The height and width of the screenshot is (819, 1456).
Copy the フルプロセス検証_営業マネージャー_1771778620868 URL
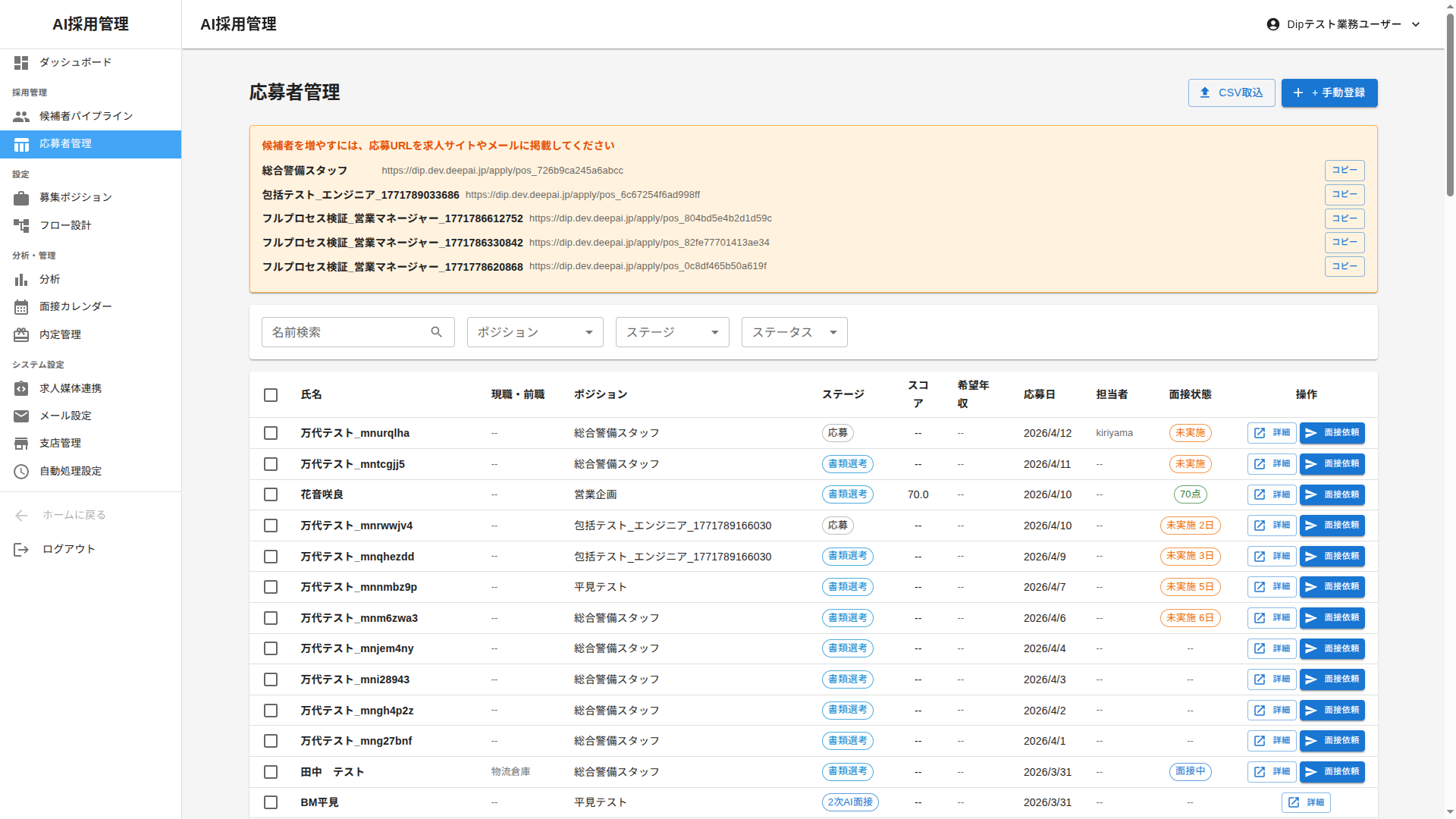(x=1345, y=266)
